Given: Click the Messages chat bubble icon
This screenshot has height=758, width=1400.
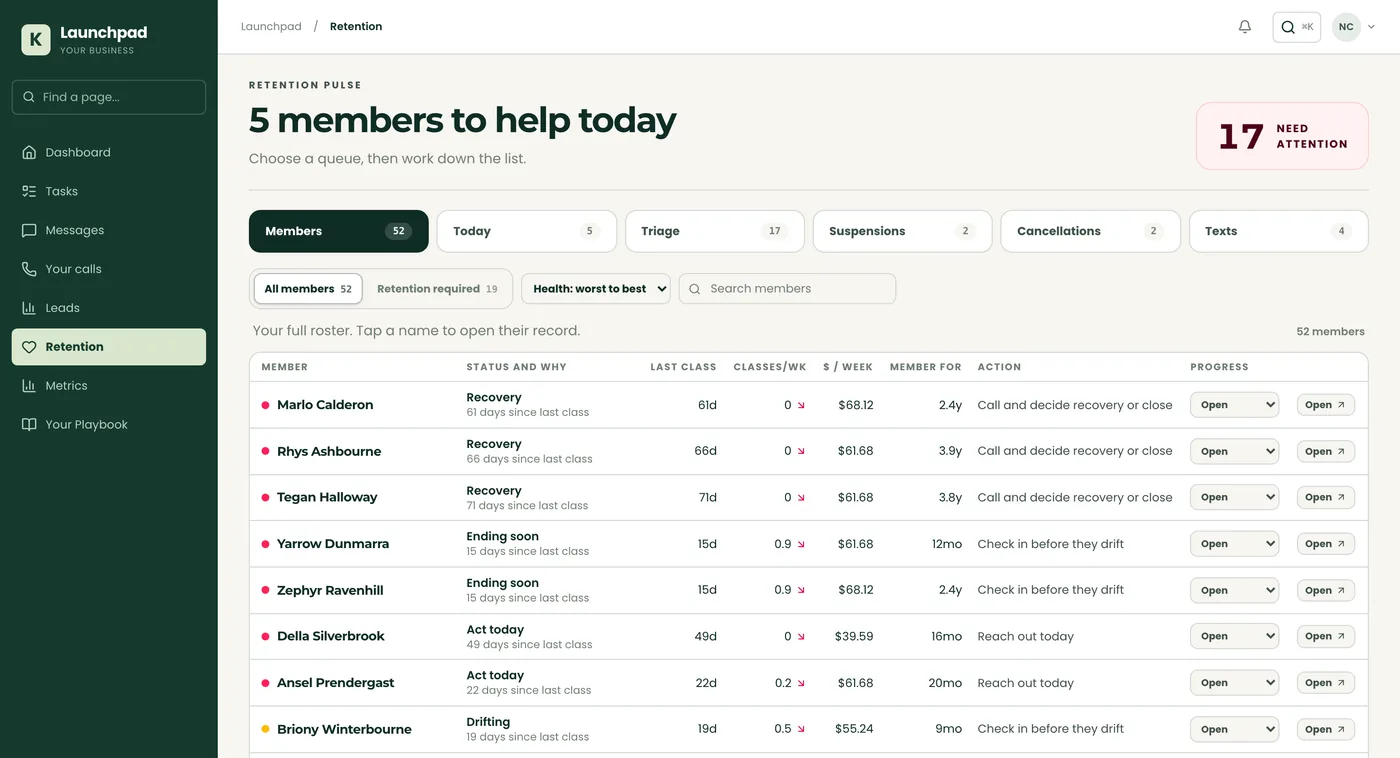Looking at the screenshot, I should 29,230.
